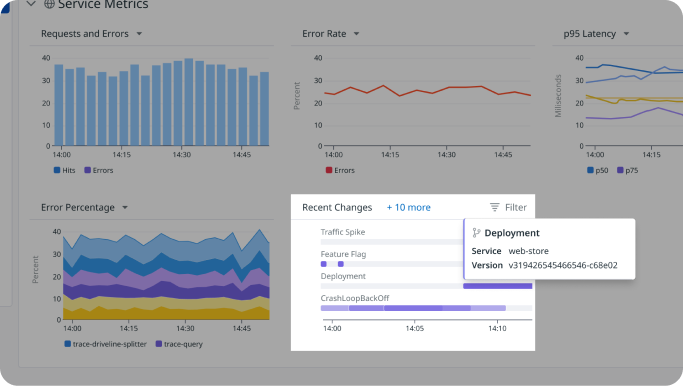Open the Error Rate dropdown arrow
Viewport: 683px width, 386px height.
tap(356, 34)
